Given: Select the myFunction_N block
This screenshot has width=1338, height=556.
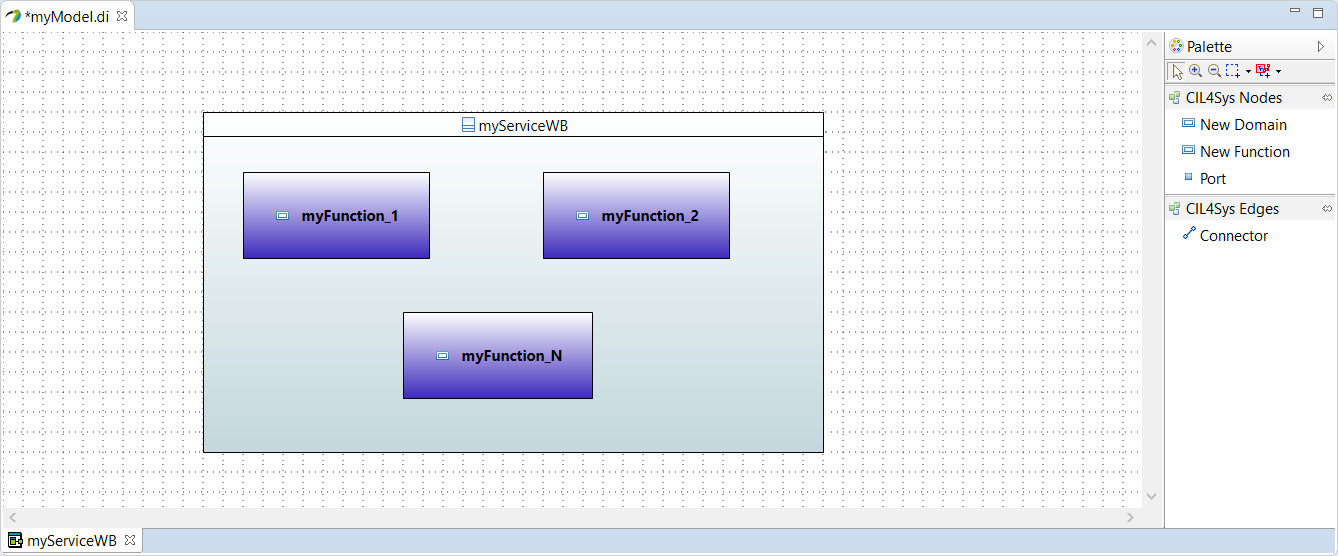Looking at the screenshot, I should pyautogui.click(x=497, y=355).
